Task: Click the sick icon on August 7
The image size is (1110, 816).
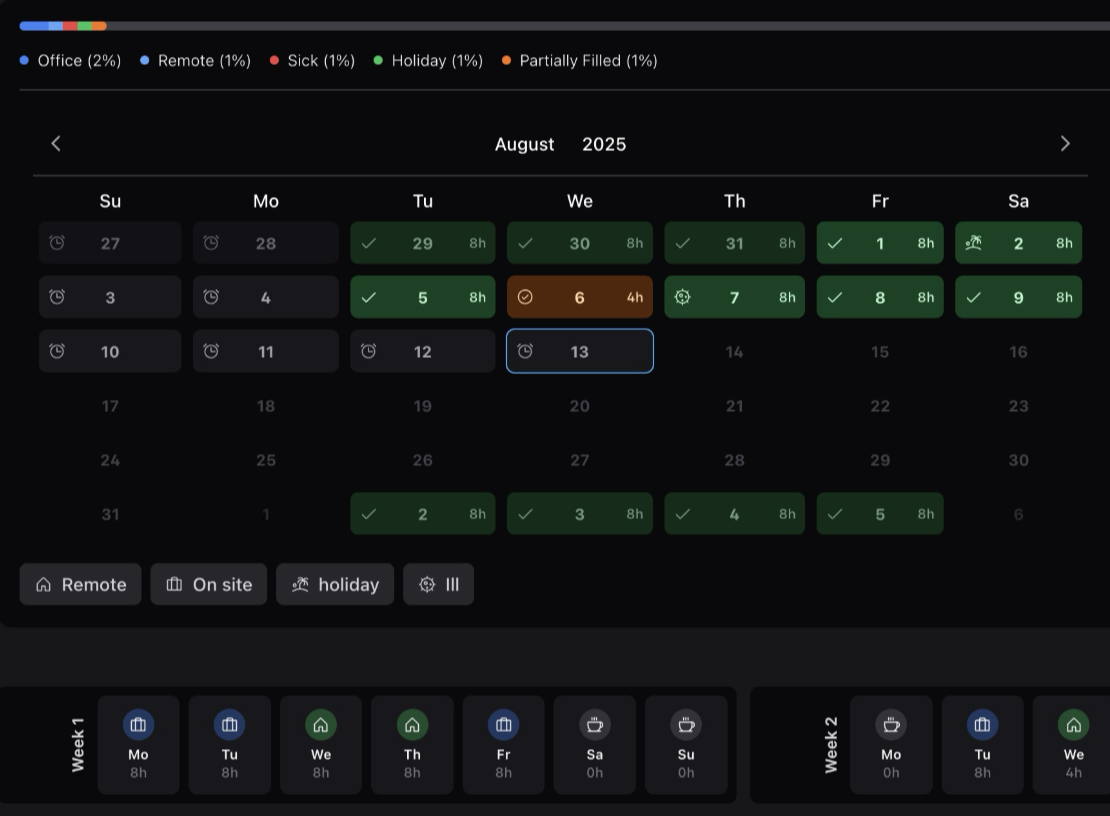Action: point(683,297)
